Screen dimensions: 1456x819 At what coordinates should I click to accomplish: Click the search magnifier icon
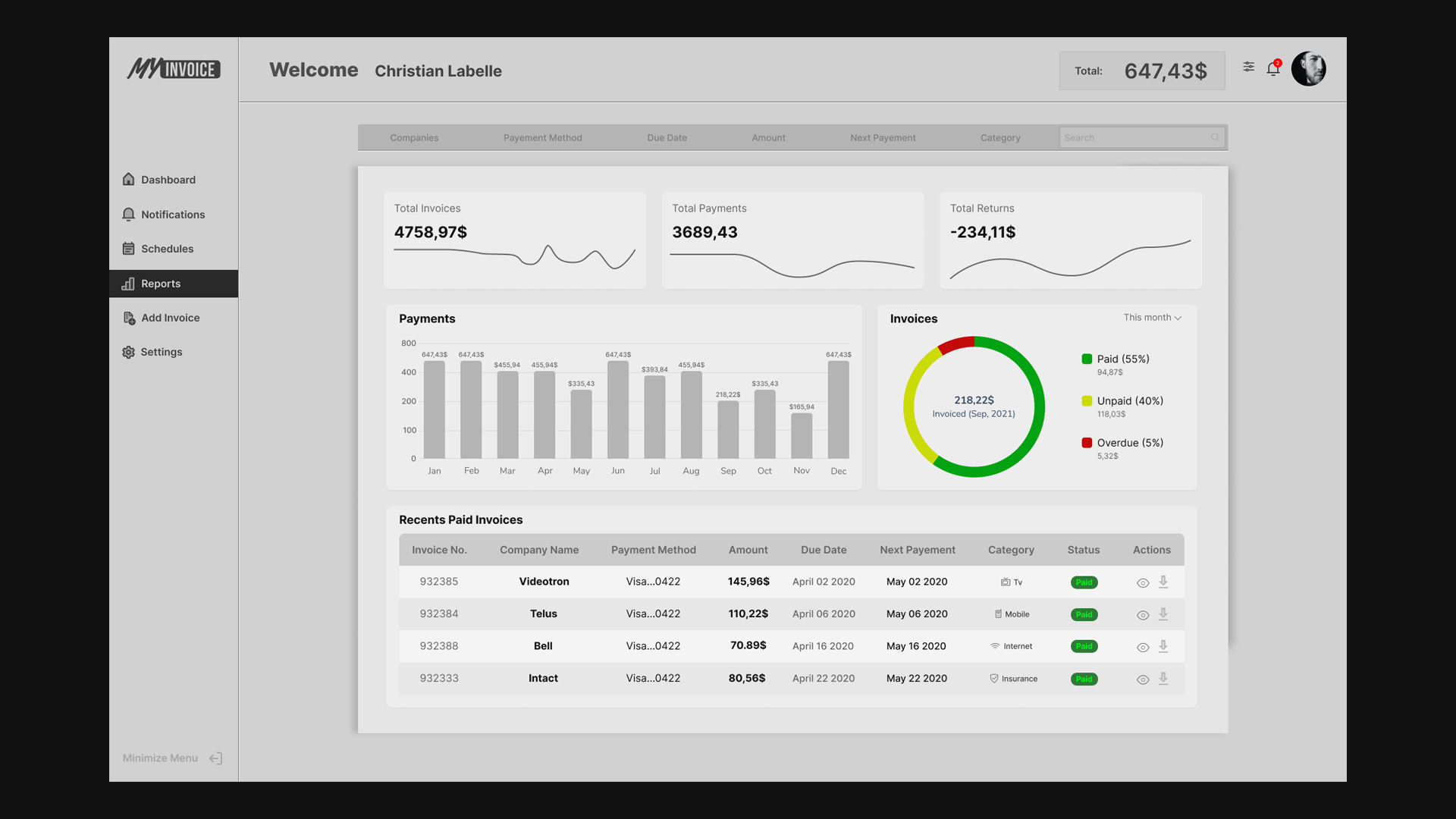1215,137
